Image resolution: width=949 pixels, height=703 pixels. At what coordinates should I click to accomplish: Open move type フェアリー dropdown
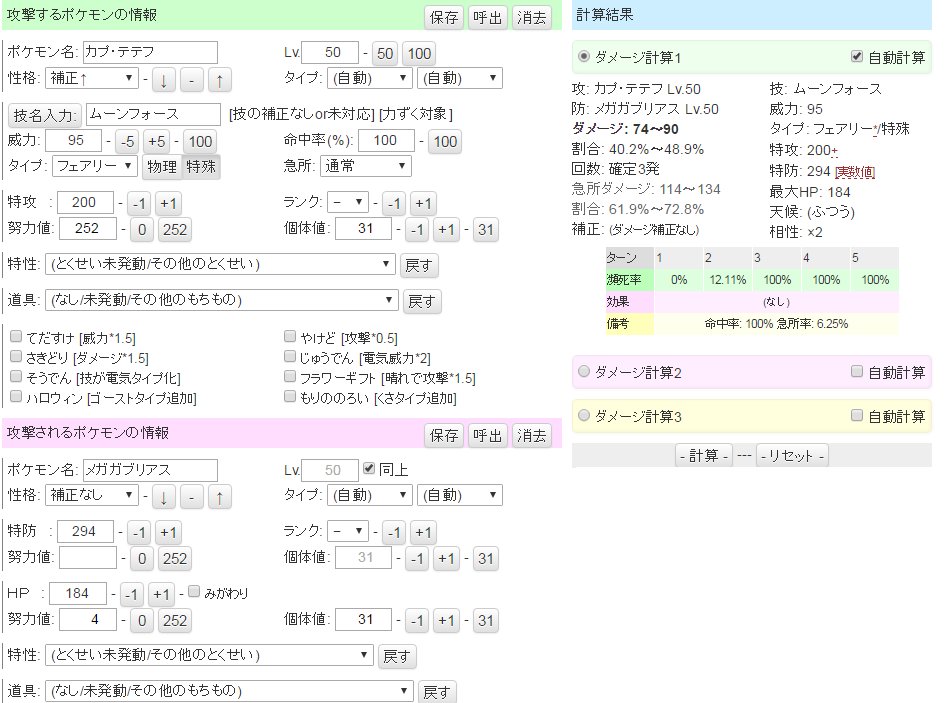click(x=94, y=166)
